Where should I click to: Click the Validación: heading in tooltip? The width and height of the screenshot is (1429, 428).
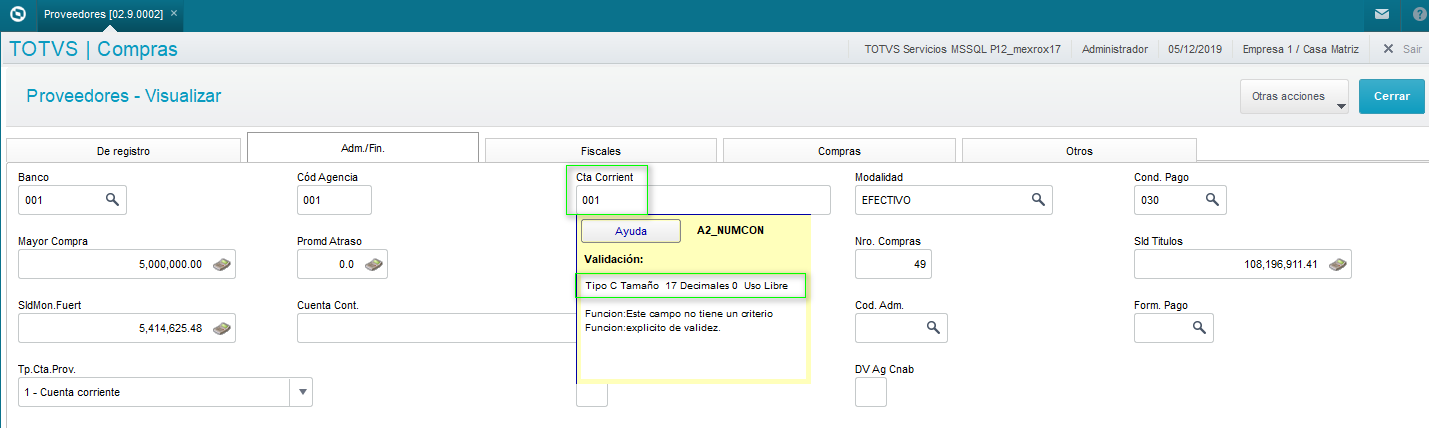613,259
